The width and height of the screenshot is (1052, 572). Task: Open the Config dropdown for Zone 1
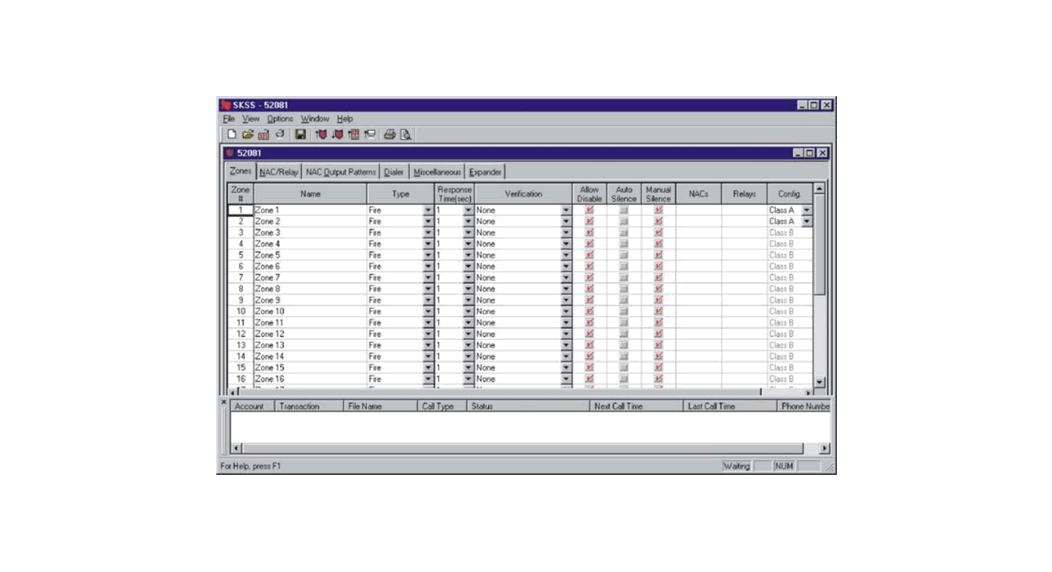point(806,210)
